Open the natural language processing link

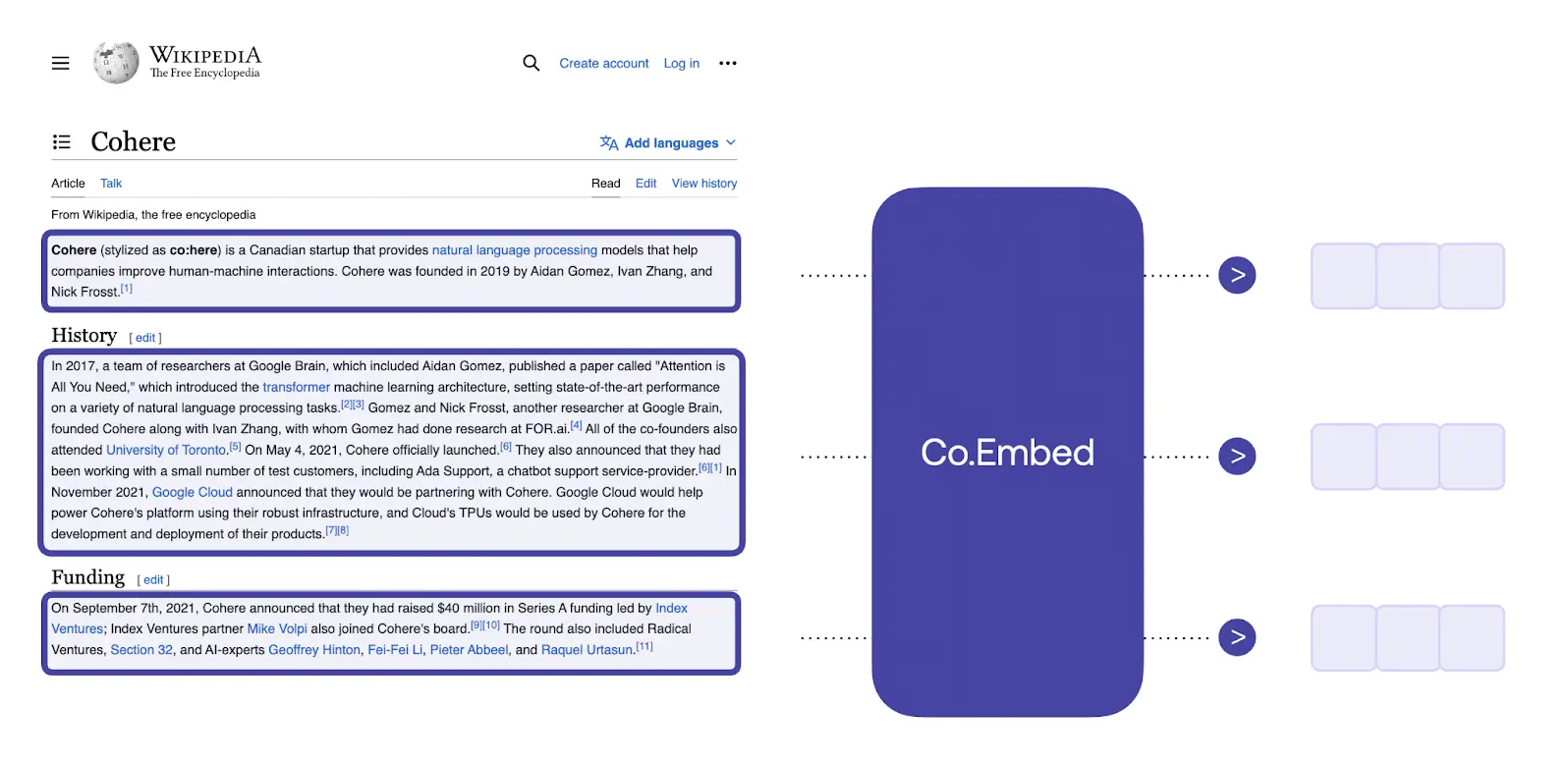tap(515, 250)
